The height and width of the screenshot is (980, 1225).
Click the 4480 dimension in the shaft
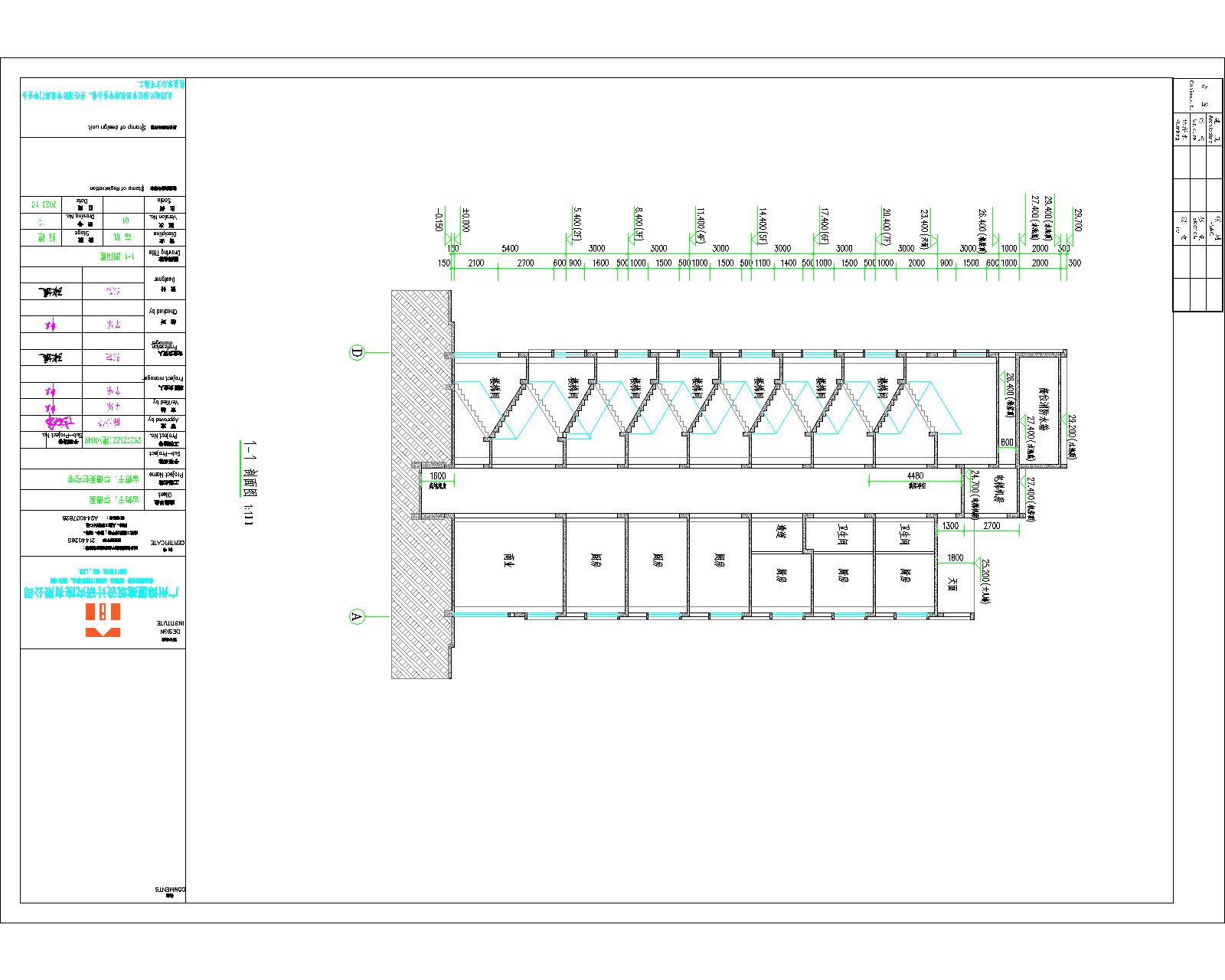(x=915, y=475)
